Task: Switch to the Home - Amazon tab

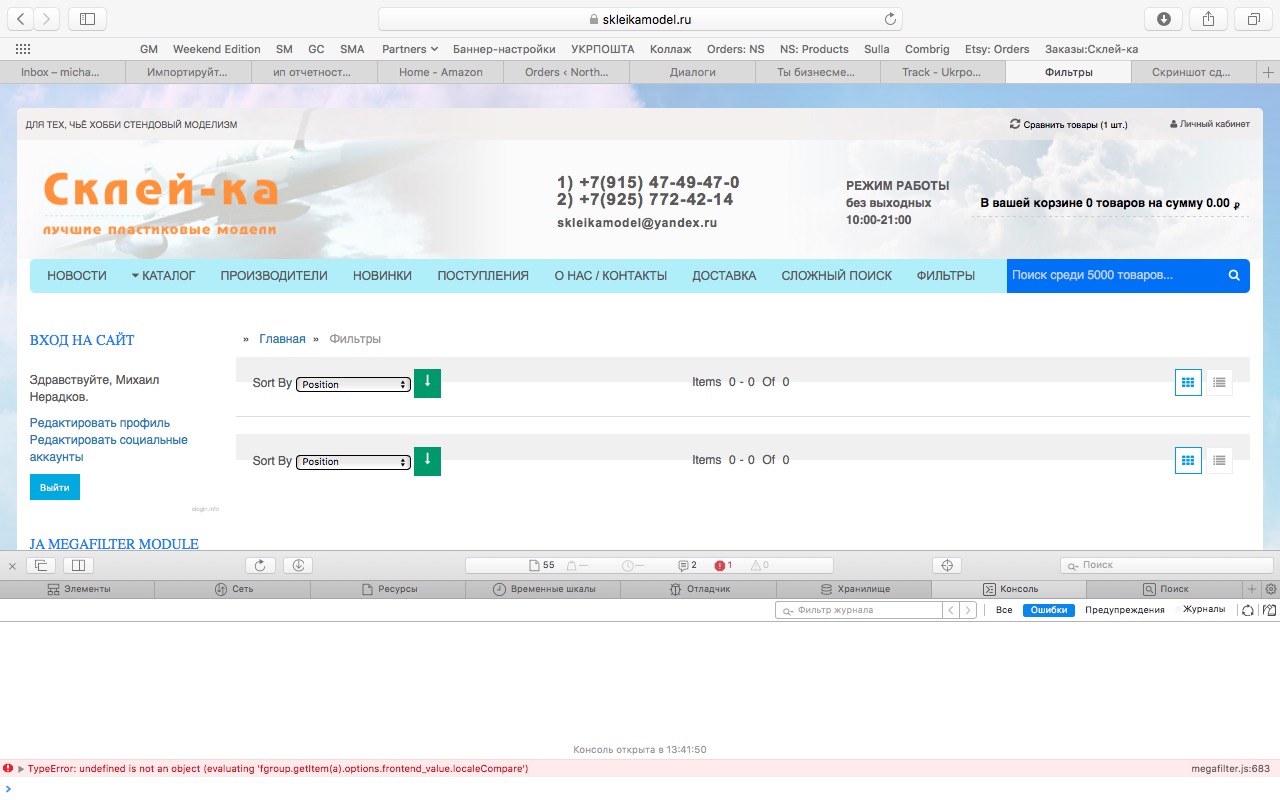Action: click(440, 72)
